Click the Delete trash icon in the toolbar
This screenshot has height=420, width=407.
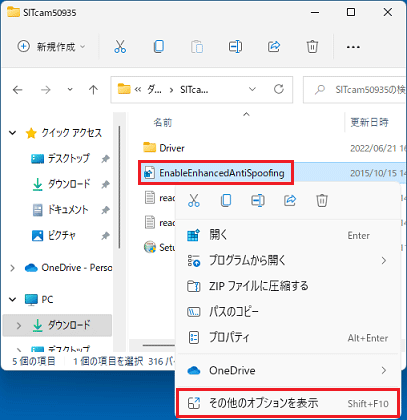[x=312, y=46]
